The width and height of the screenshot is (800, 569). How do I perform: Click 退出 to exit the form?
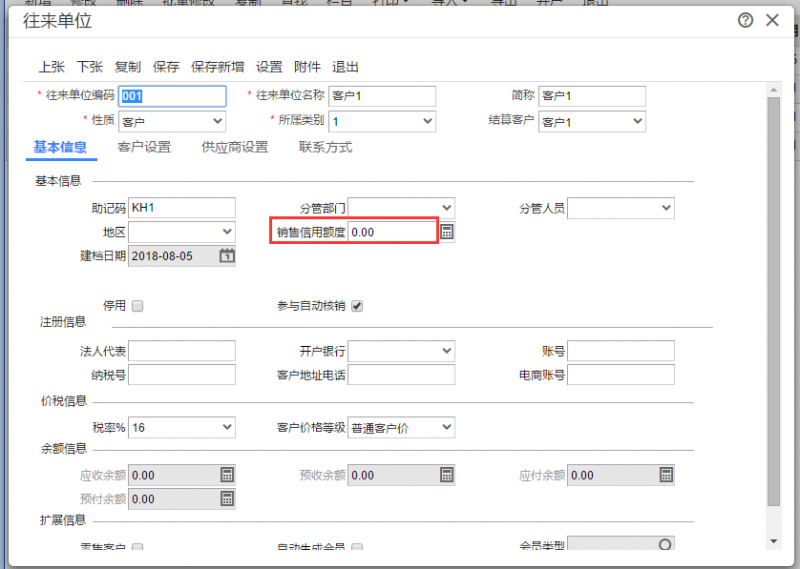coord(345,67)
